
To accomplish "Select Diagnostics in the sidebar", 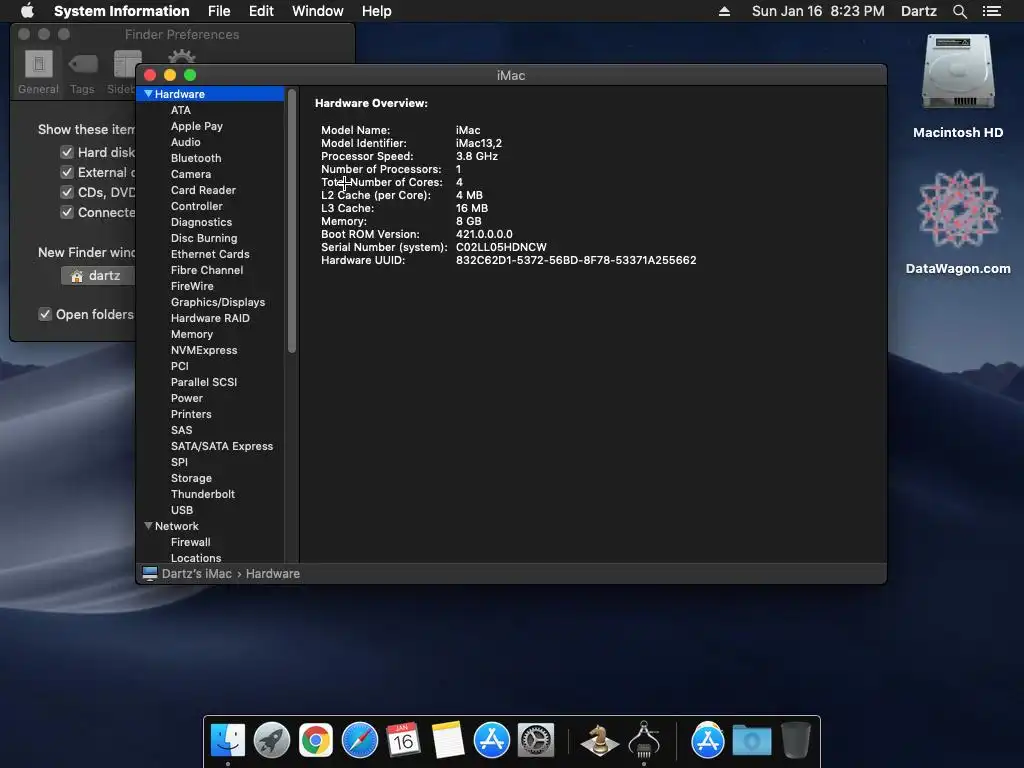I will (201, 222).
